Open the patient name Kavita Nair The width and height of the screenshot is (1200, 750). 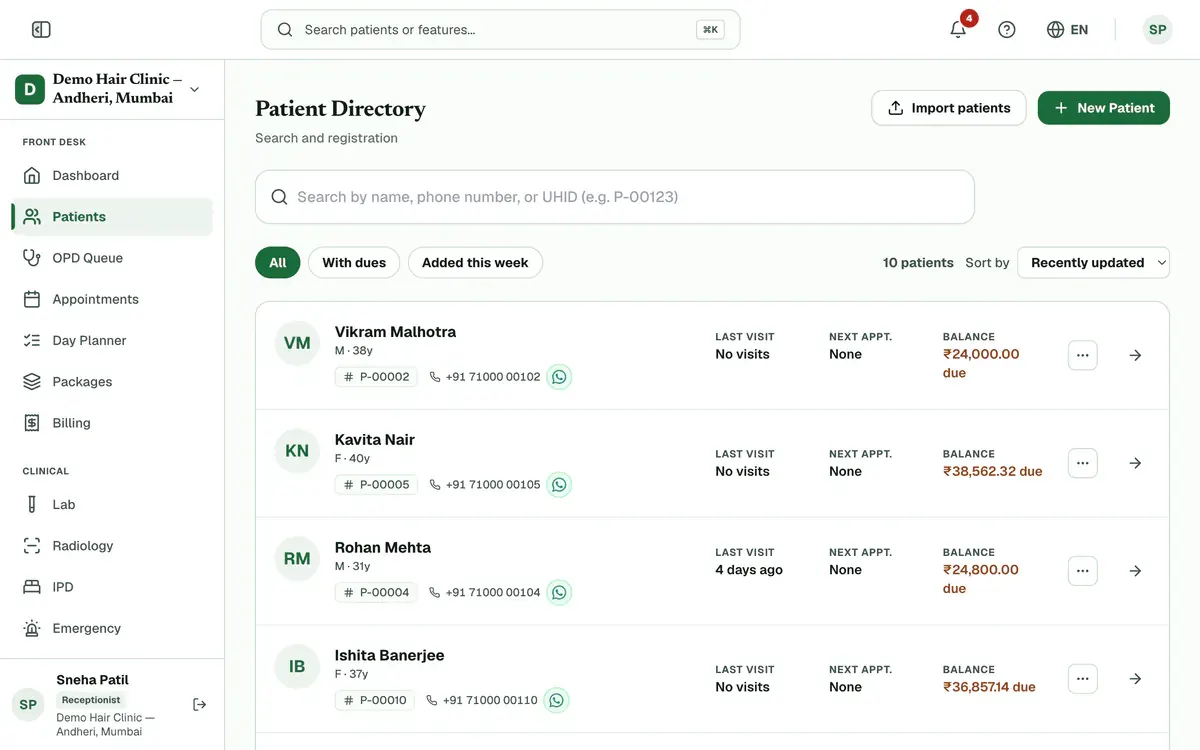click(x=375, y=440)
